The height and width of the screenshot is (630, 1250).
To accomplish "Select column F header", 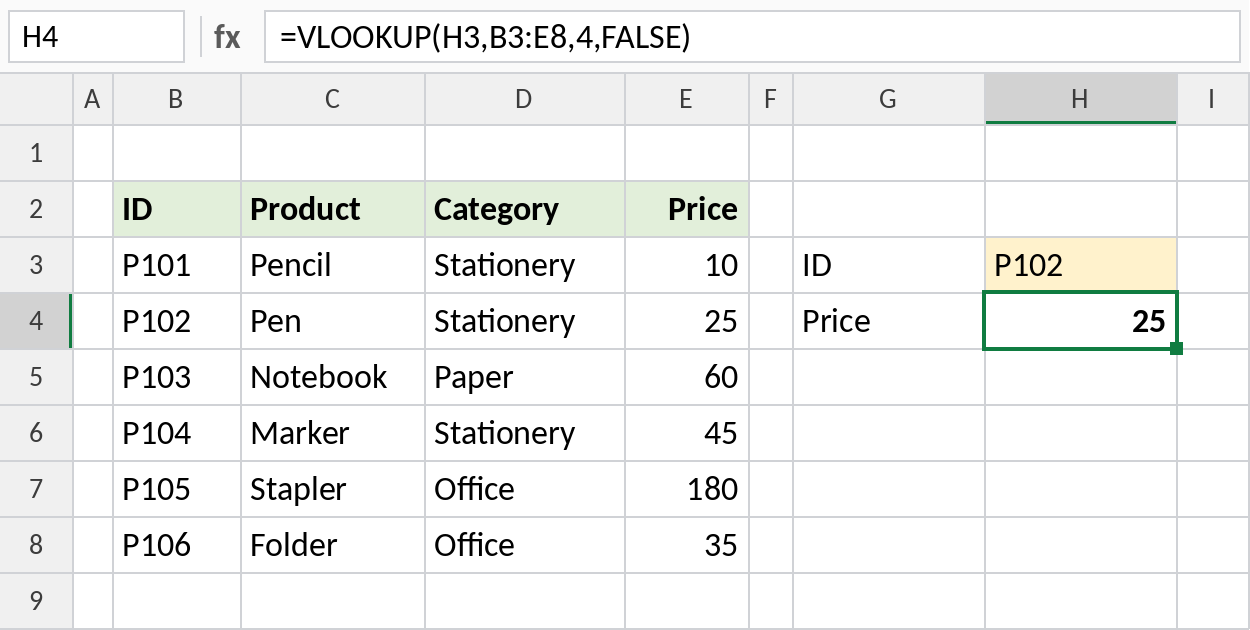I will pos(771,99).
